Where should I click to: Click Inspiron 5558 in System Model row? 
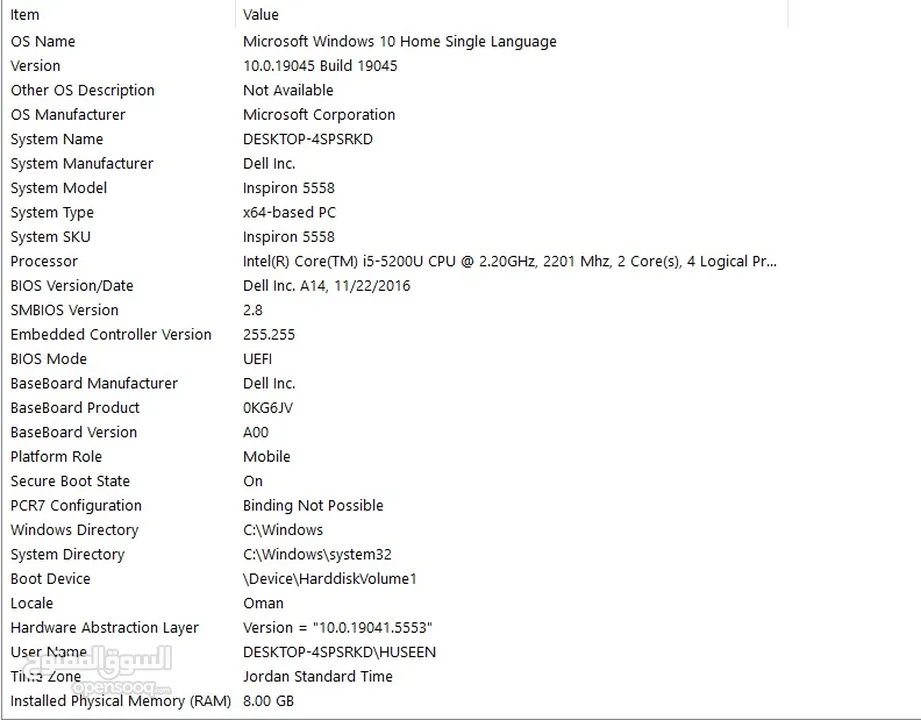288,188
